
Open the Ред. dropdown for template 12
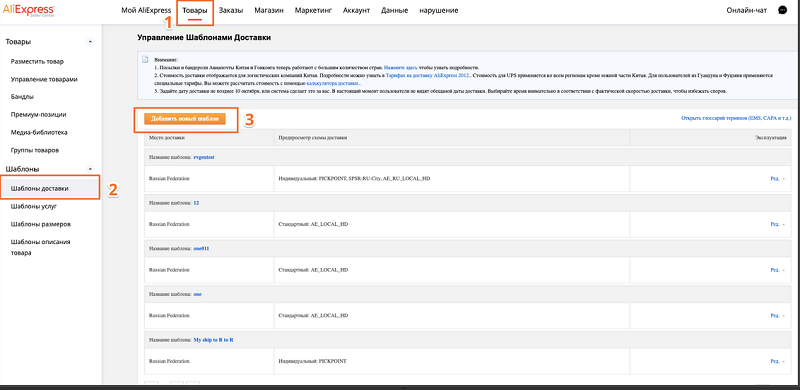tap(778, 224)
